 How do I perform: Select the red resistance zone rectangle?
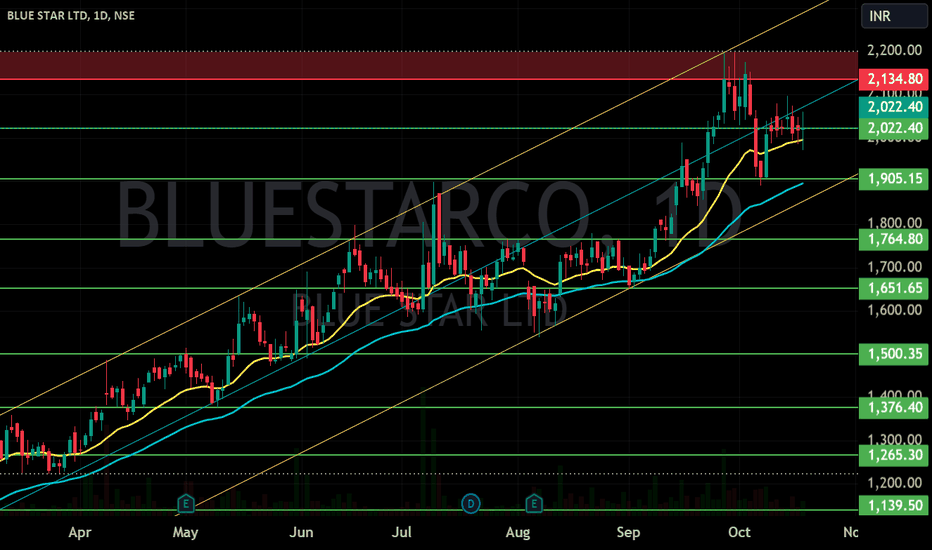click(429, 65)
